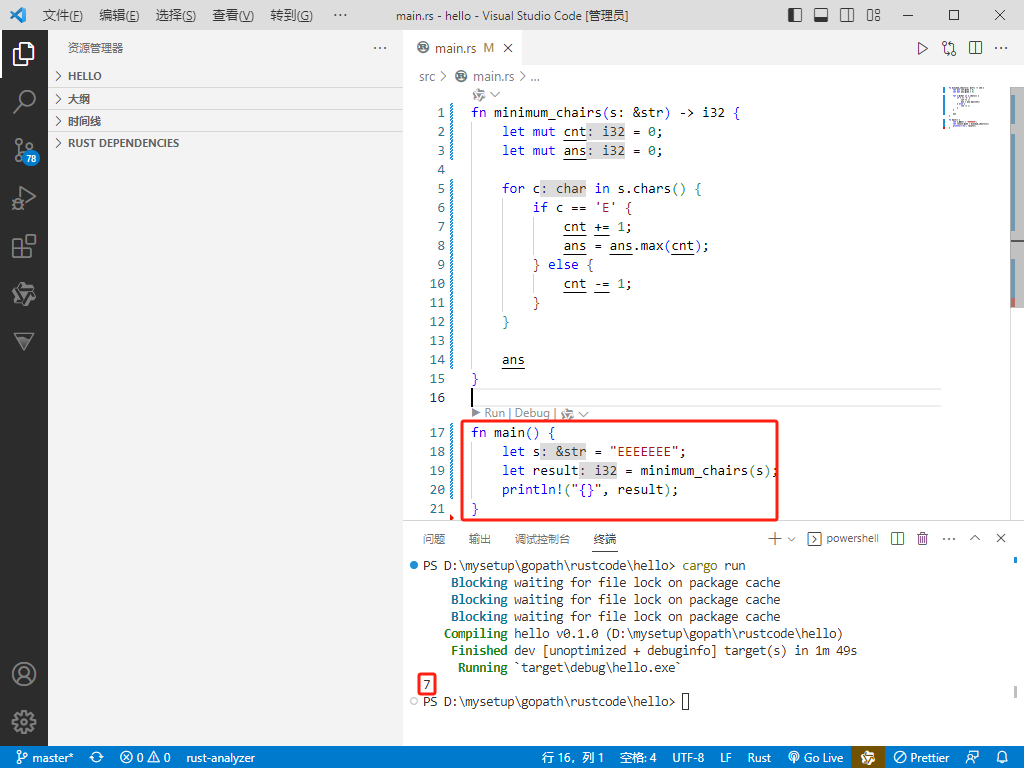
Task: Open the Run and Debug view
Action: coord(24,198)
